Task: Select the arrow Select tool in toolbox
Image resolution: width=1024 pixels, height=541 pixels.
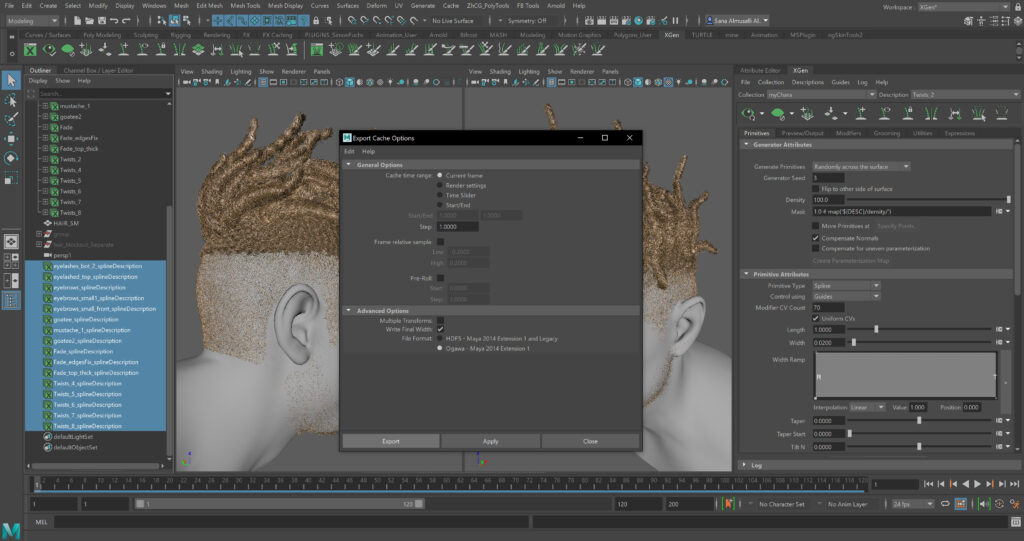Action: [x=11, y=81]
